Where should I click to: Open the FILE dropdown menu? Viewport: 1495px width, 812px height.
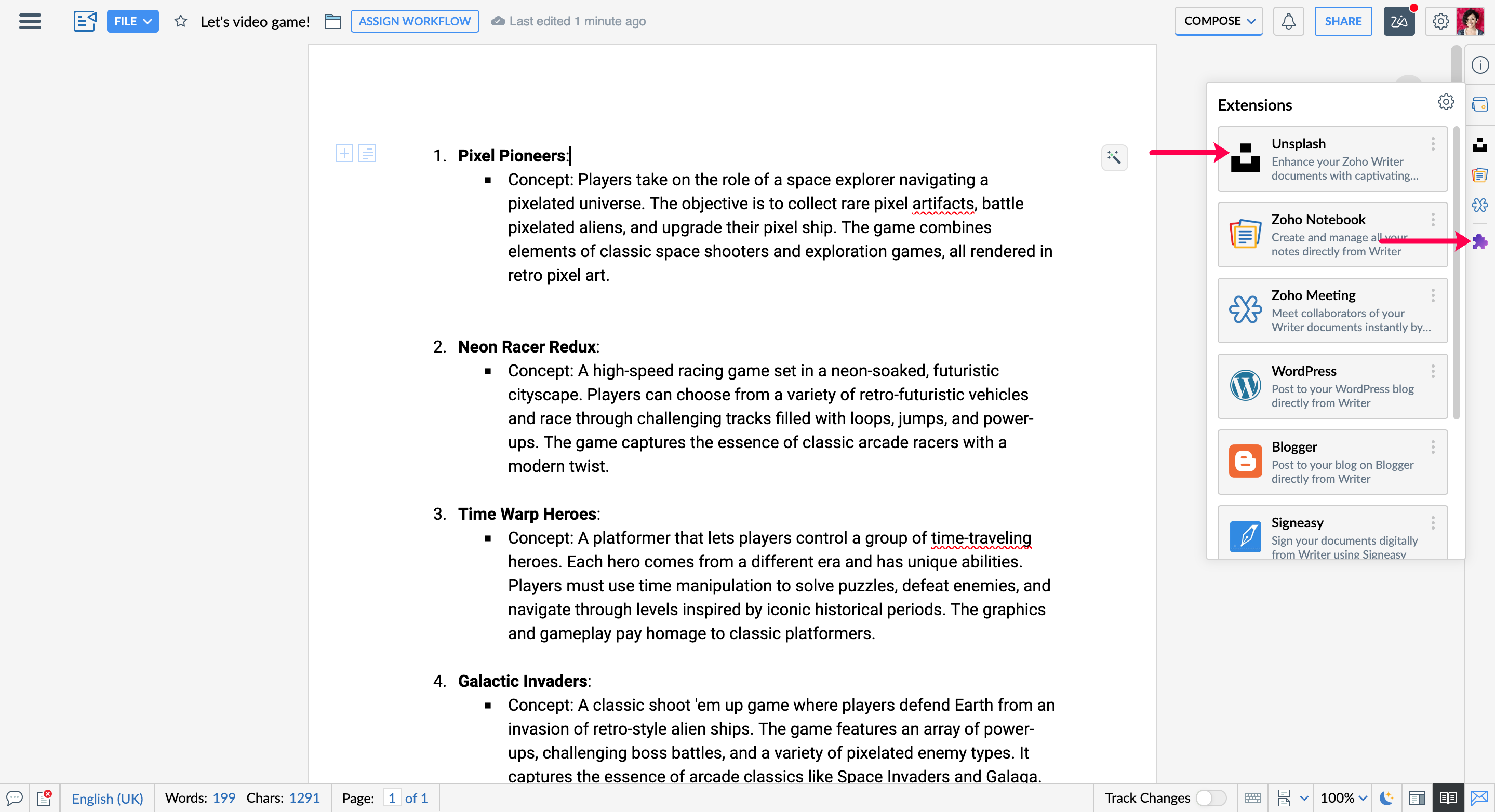(132, 21)
